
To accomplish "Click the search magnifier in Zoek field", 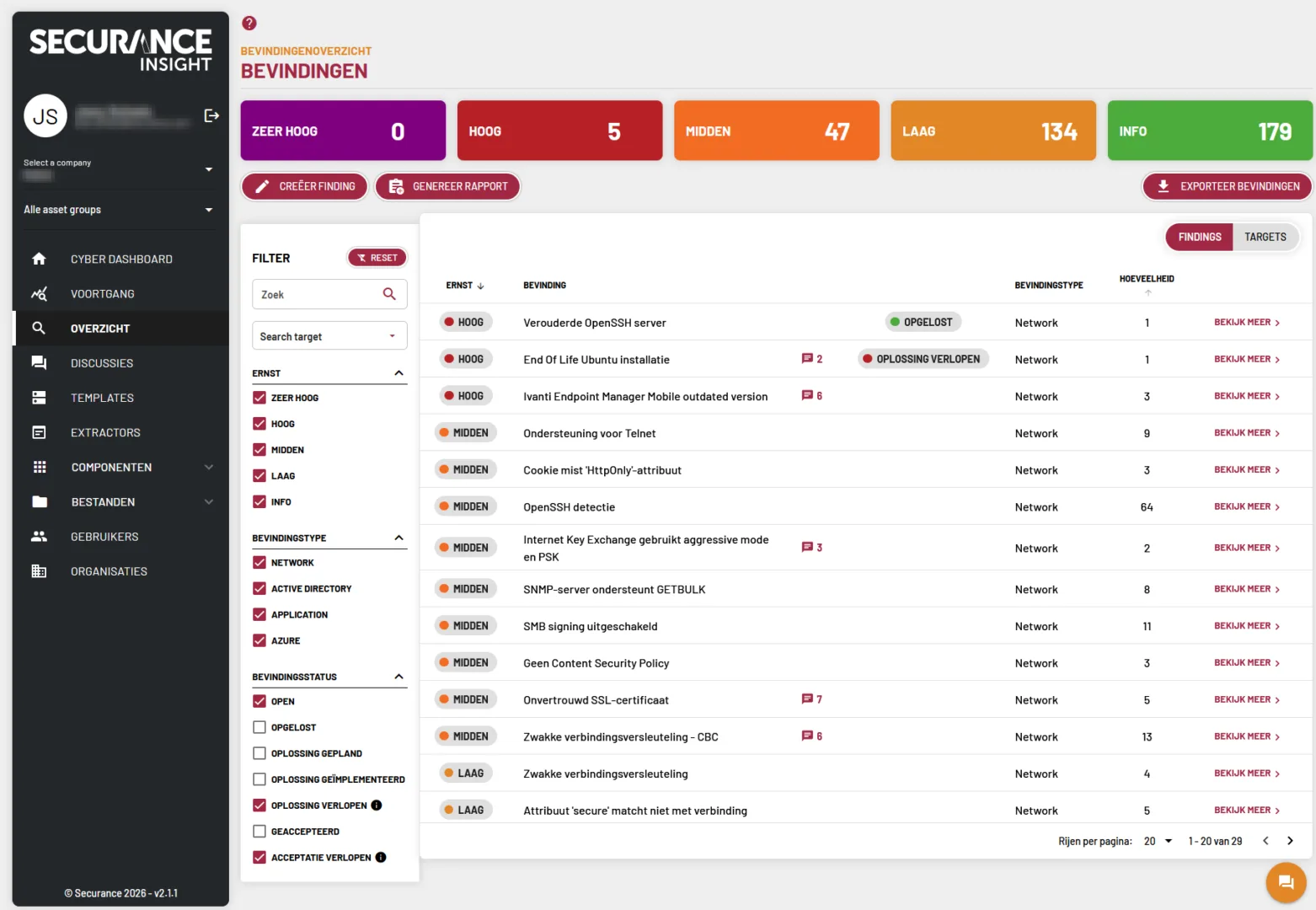I will [x=389, y=294].
